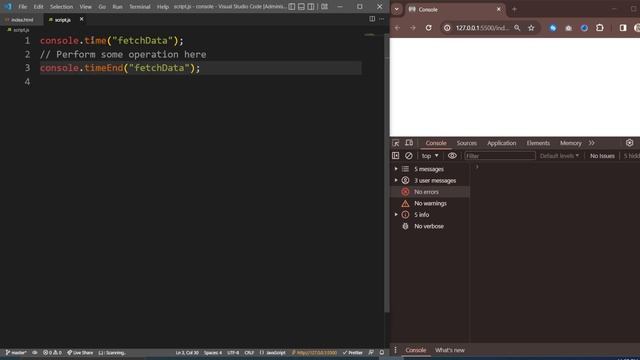
Task: Toggle primary side bar layout icon
Action: point(291,7)
